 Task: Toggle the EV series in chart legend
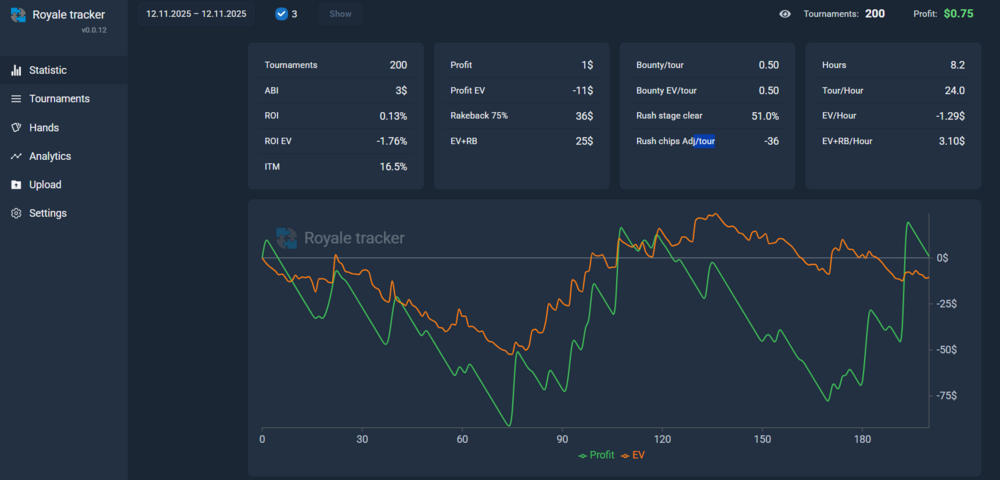(633, 455)
